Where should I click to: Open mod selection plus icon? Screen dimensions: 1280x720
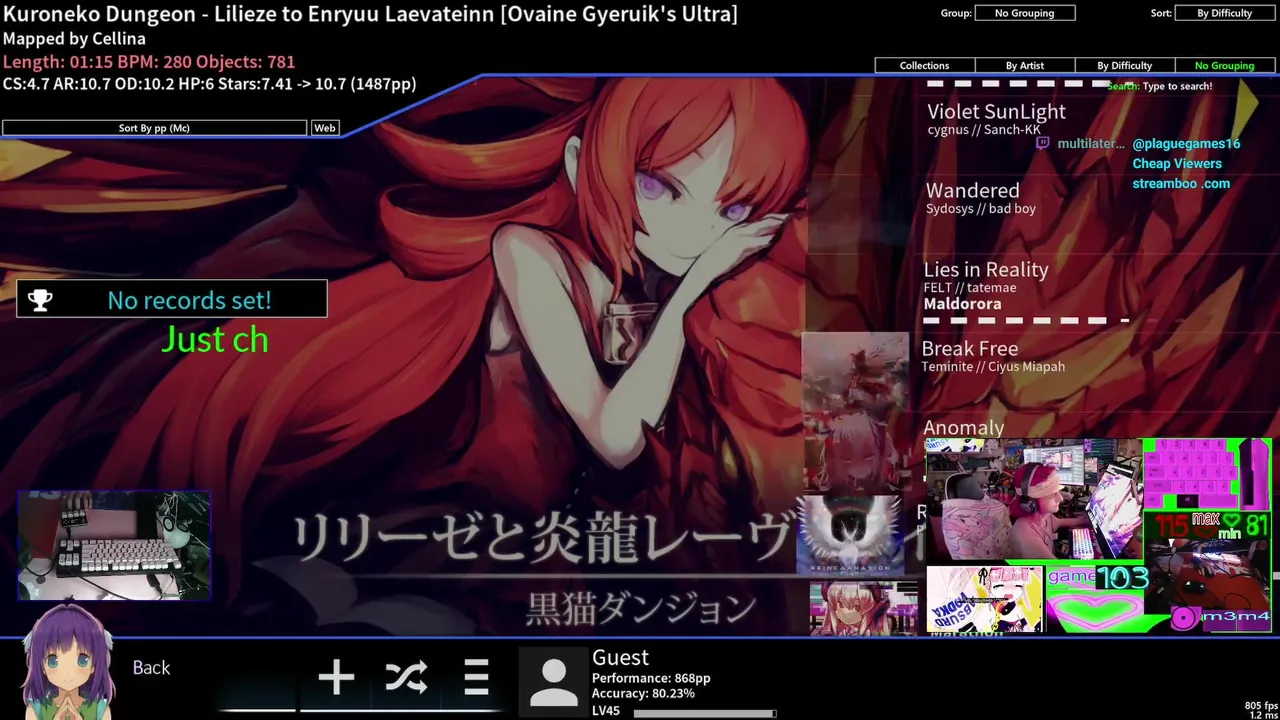[x=336, y=677]
